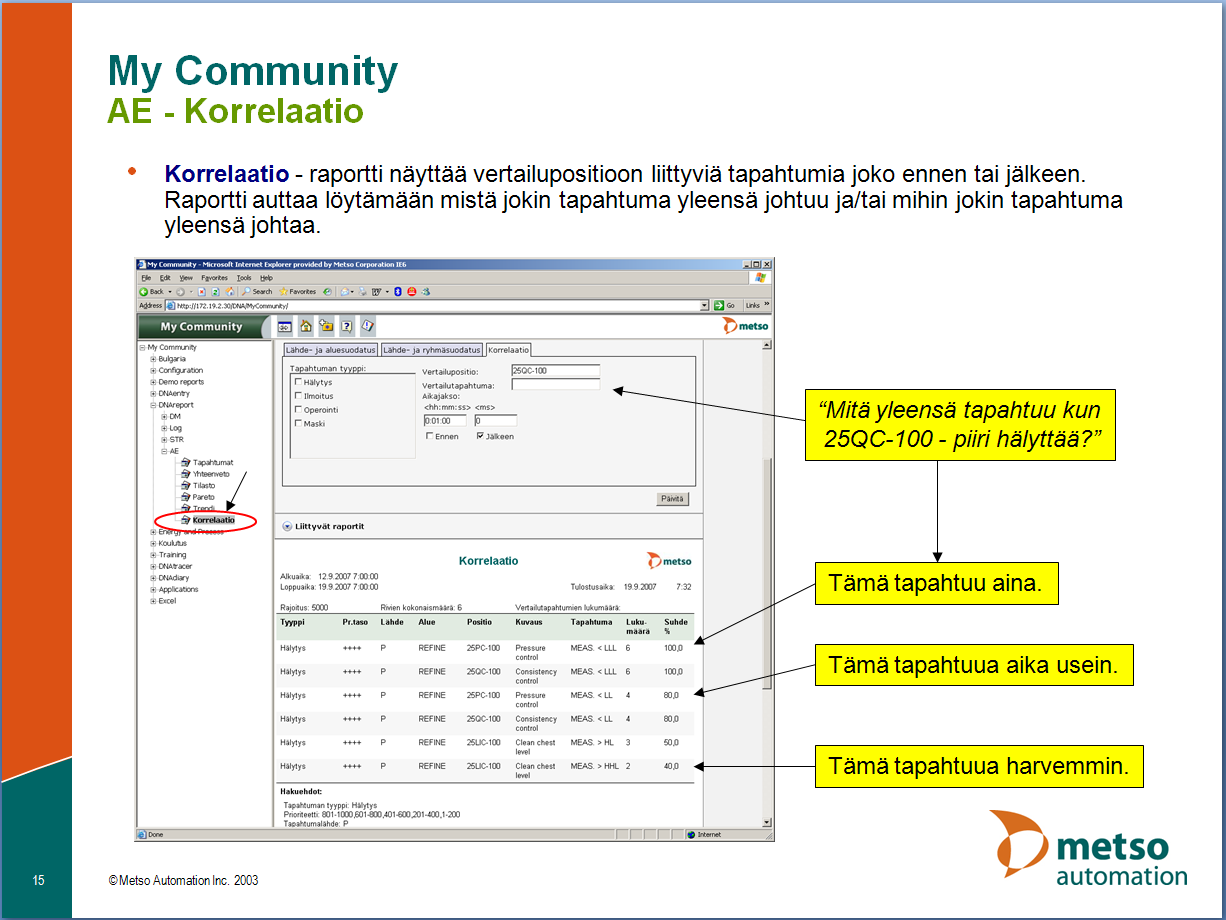Screen dimensions: 1226x920
Task: Click the page vertical scrollbar down arrow
Action: 767,822
